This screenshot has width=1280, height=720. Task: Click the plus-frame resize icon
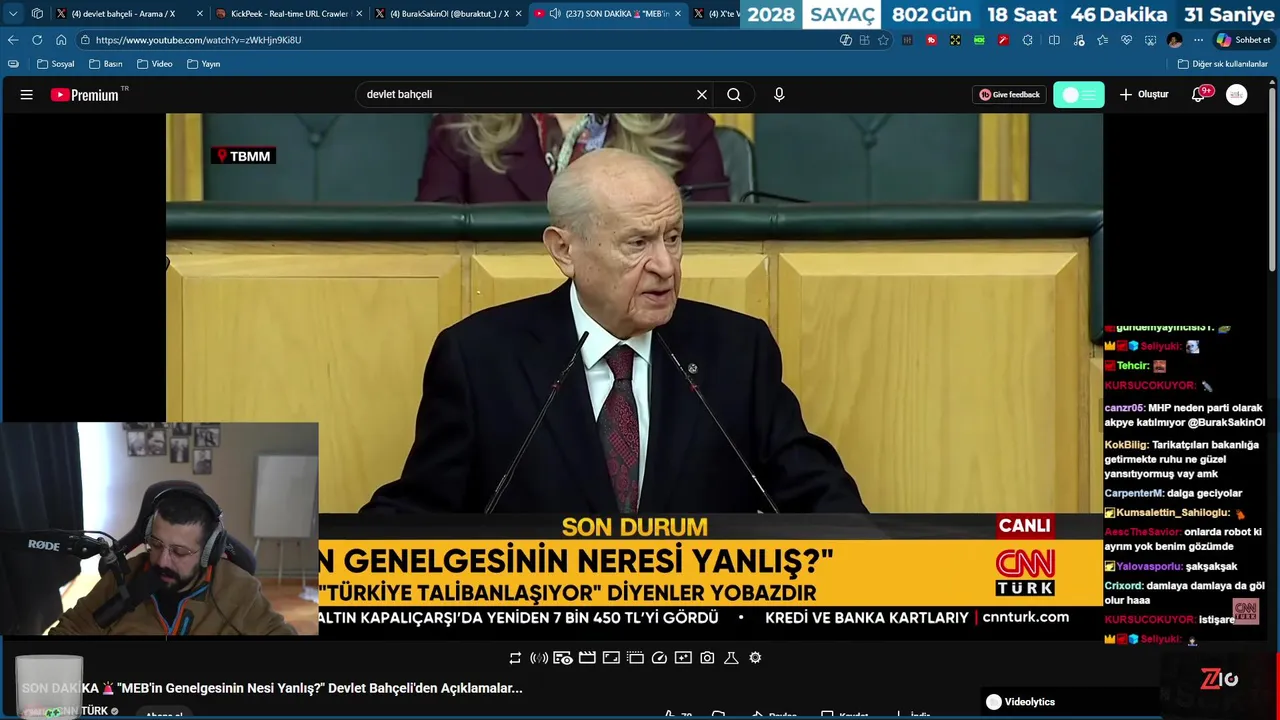coord(683,658)
